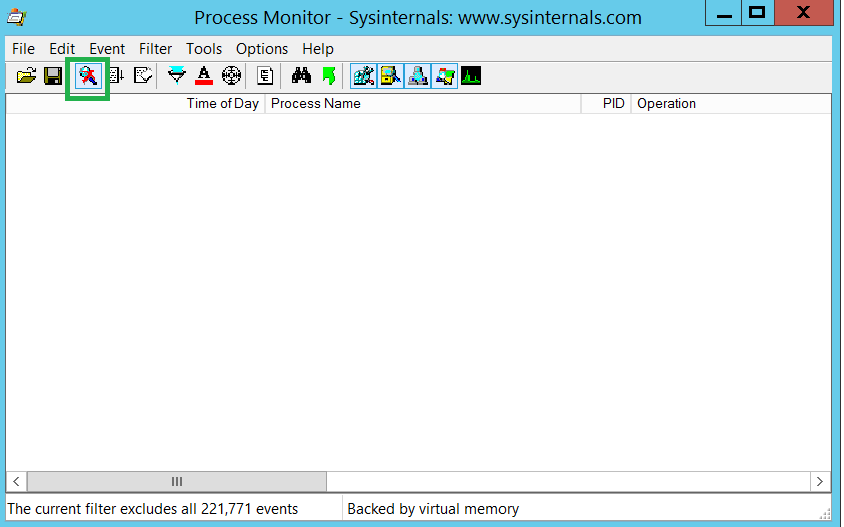This screenshot has height=527, width=844.
Task: Toggle Show Process and Thread Activity icon
Action: tap(445, 76)
